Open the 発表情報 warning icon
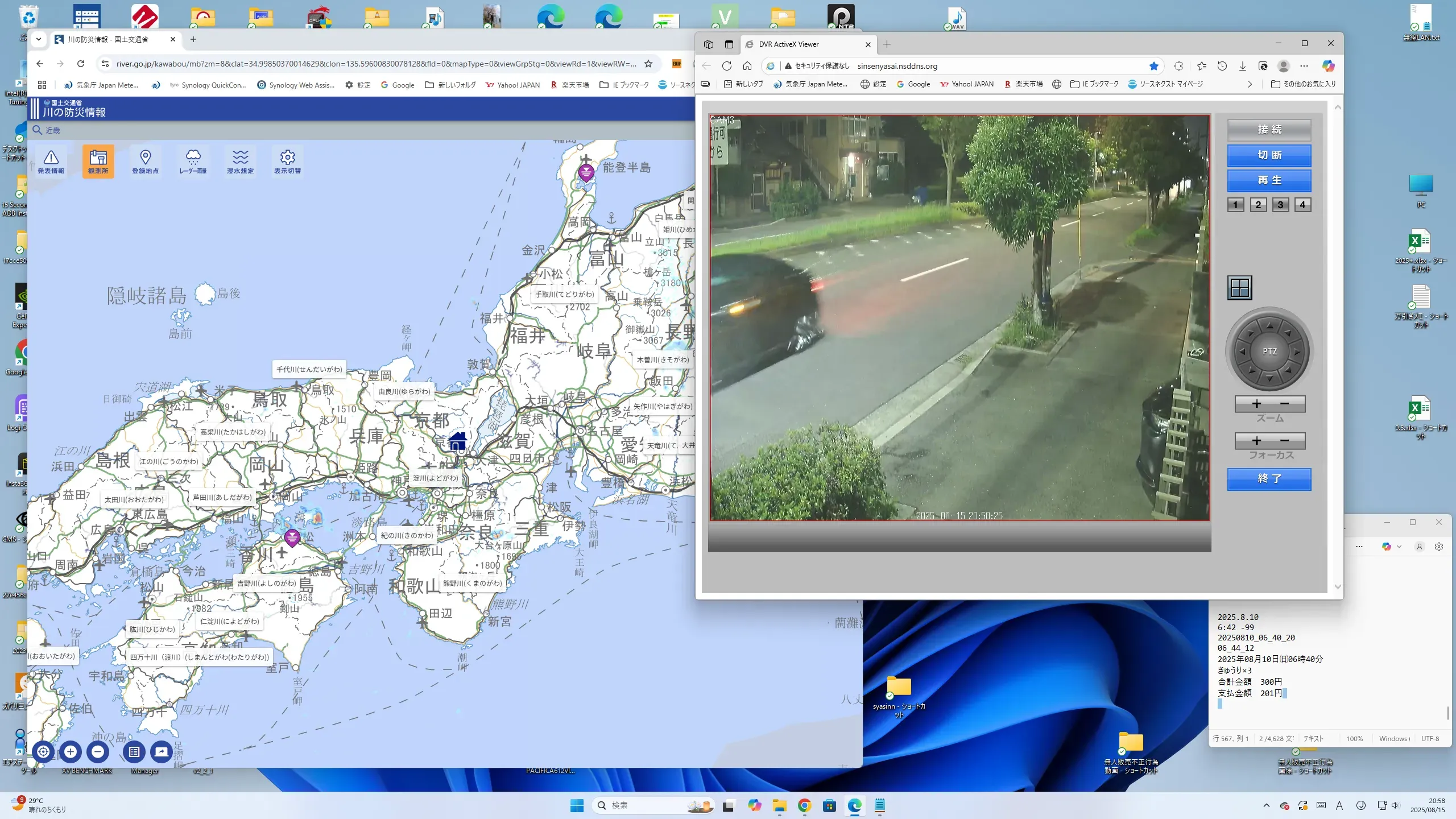 [x=51, y=161]
